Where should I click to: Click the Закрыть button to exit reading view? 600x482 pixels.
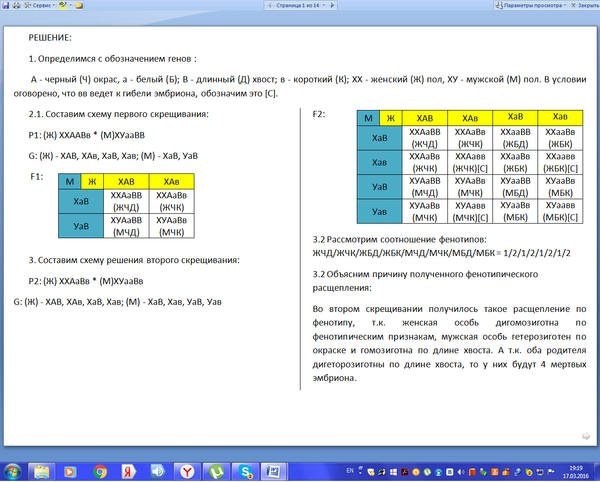tap(583, 5)
